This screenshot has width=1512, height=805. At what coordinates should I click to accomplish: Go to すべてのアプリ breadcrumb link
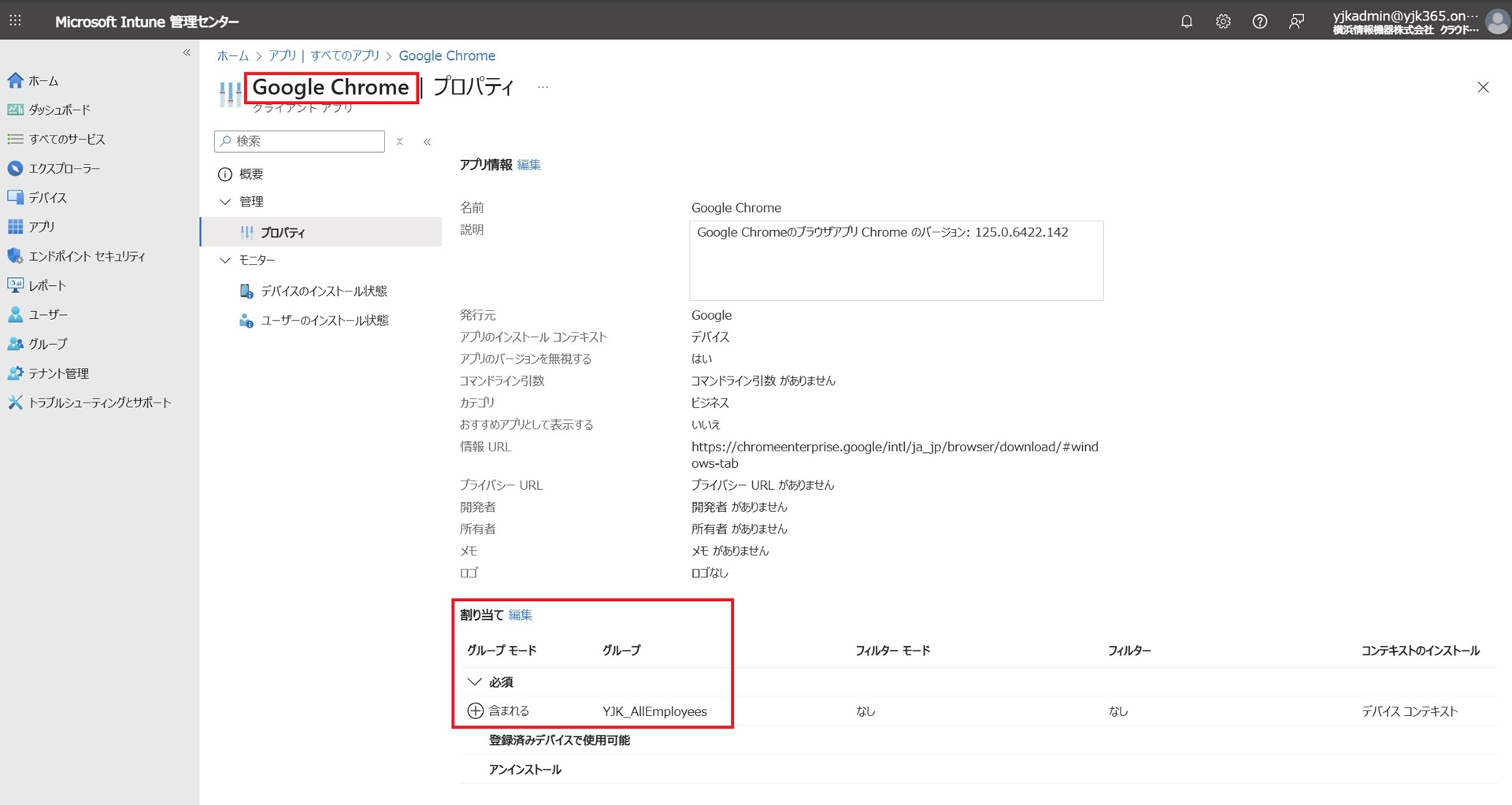tap(345, 56)
